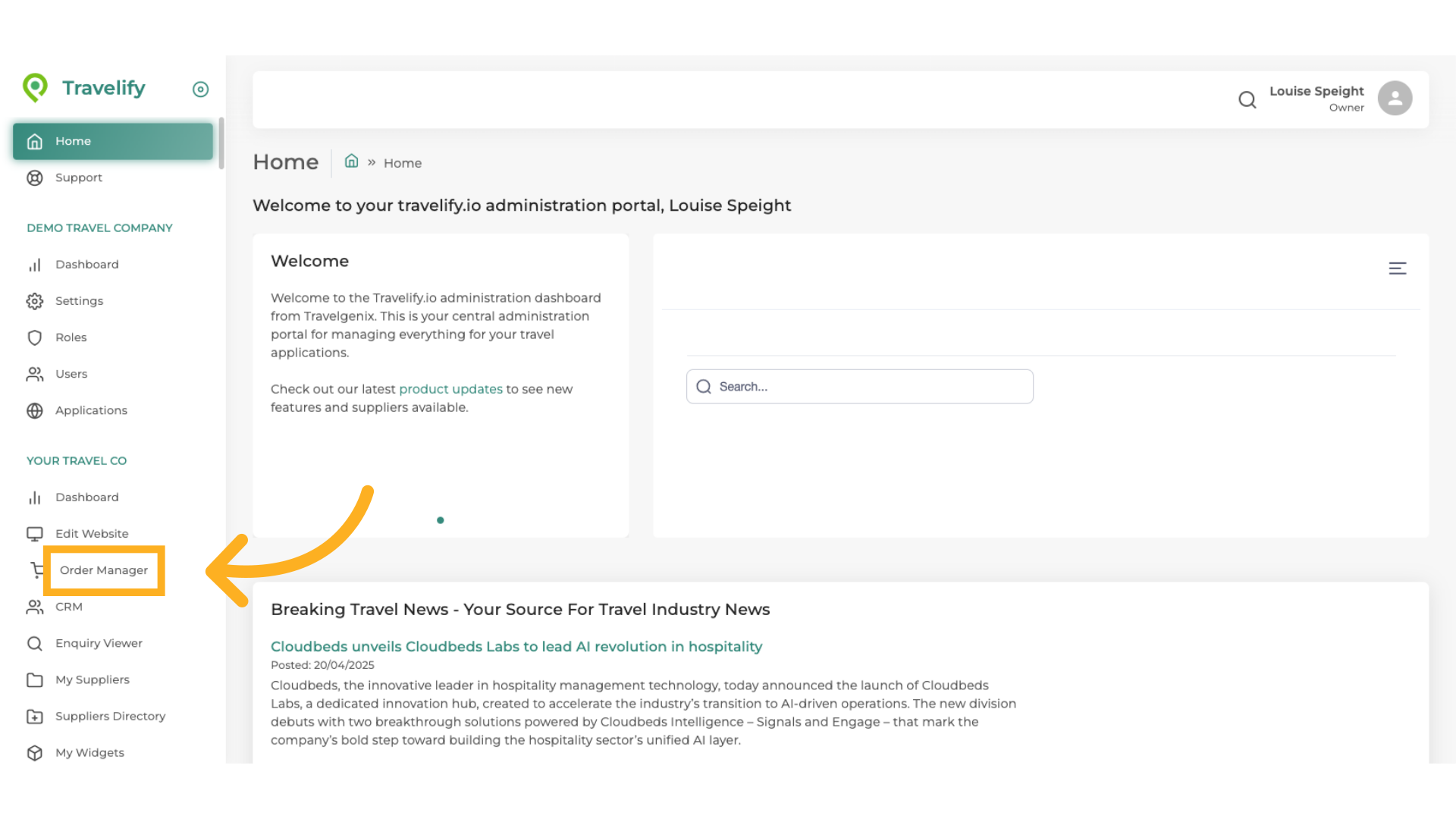Open Cloudbeds Labs news article link
The width and height of the screenshot is (1456, 819).
coord(516,647)
